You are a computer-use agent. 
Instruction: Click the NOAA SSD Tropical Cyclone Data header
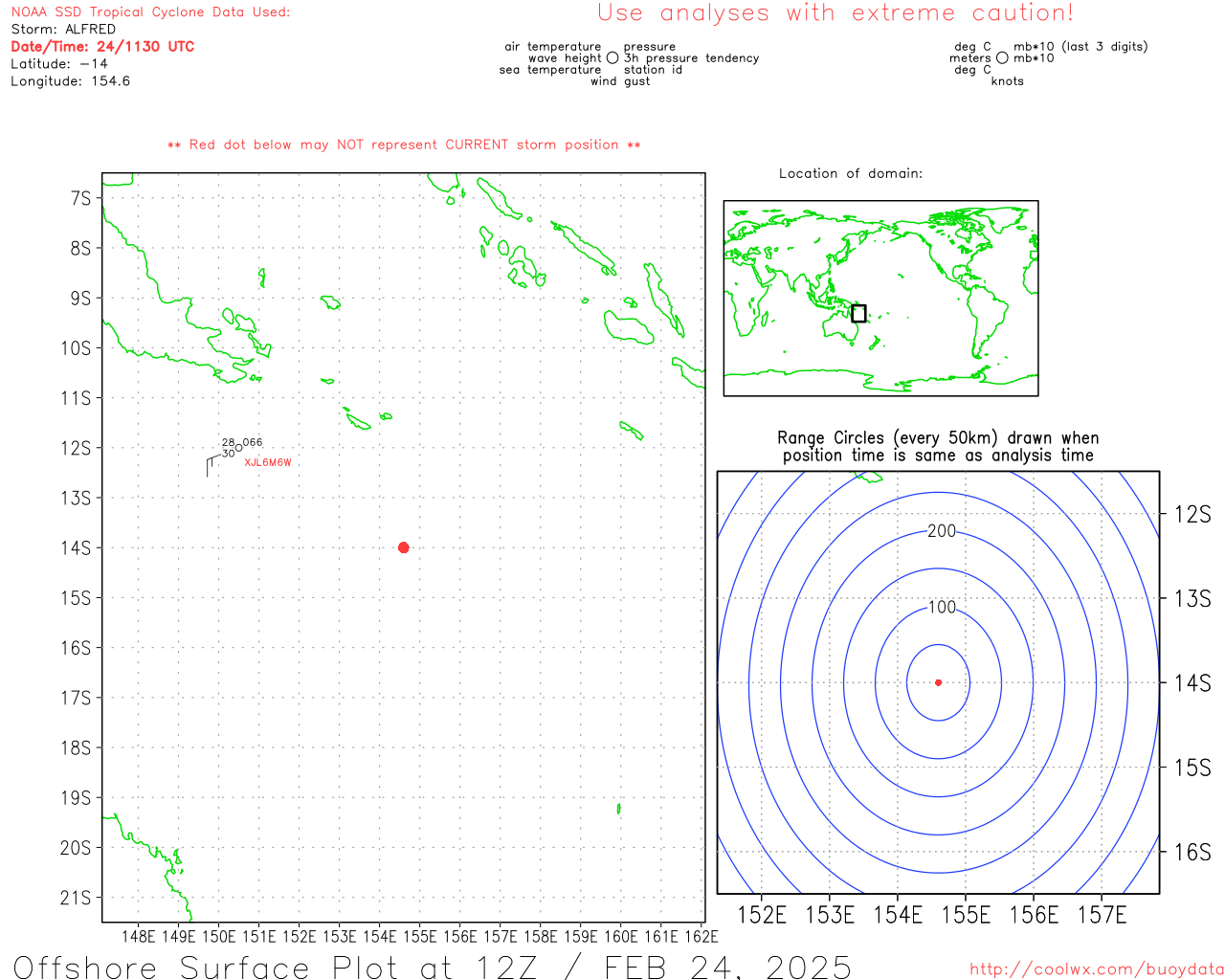pos(150,12)
